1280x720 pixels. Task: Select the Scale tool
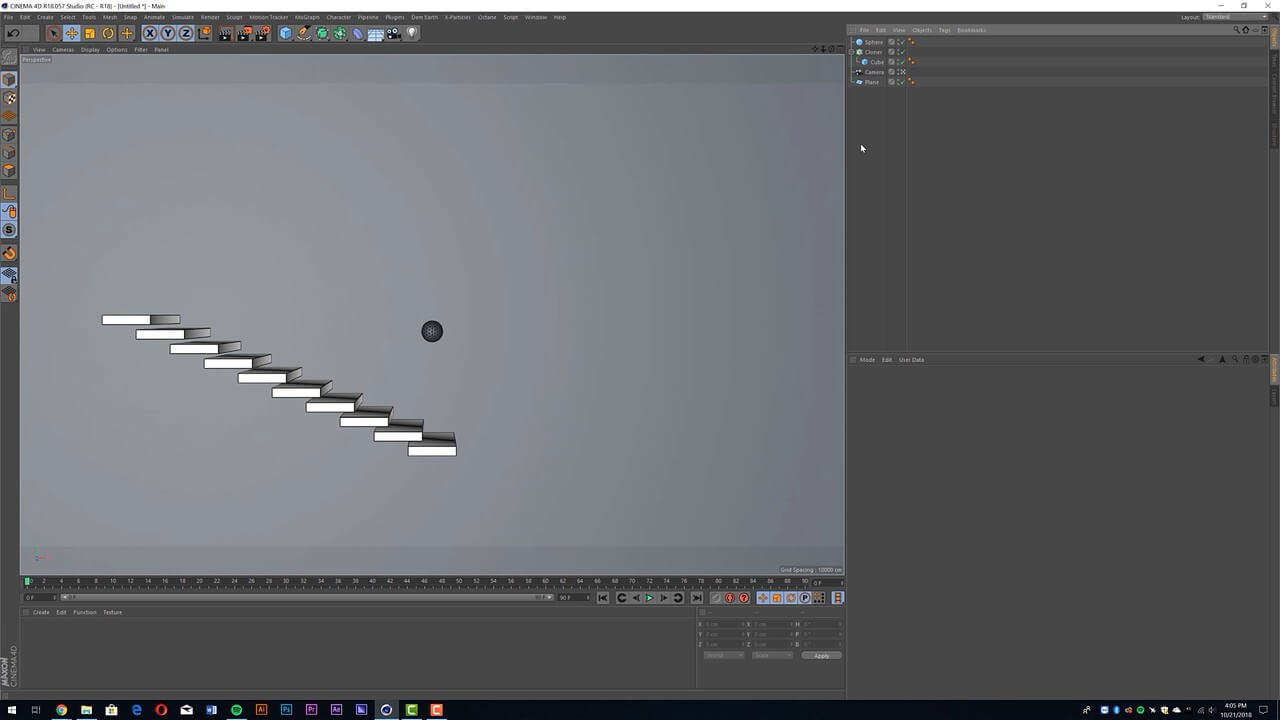[x=89, y=33]
